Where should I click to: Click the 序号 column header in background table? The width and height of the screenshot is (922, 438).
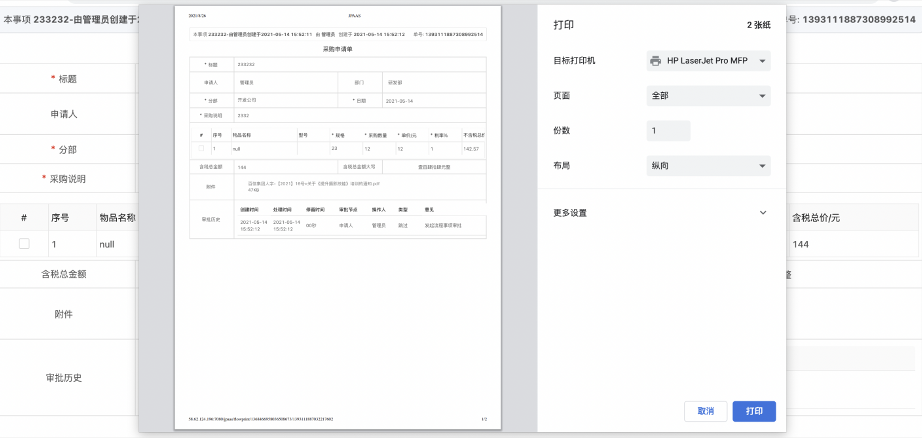point(60,218)
